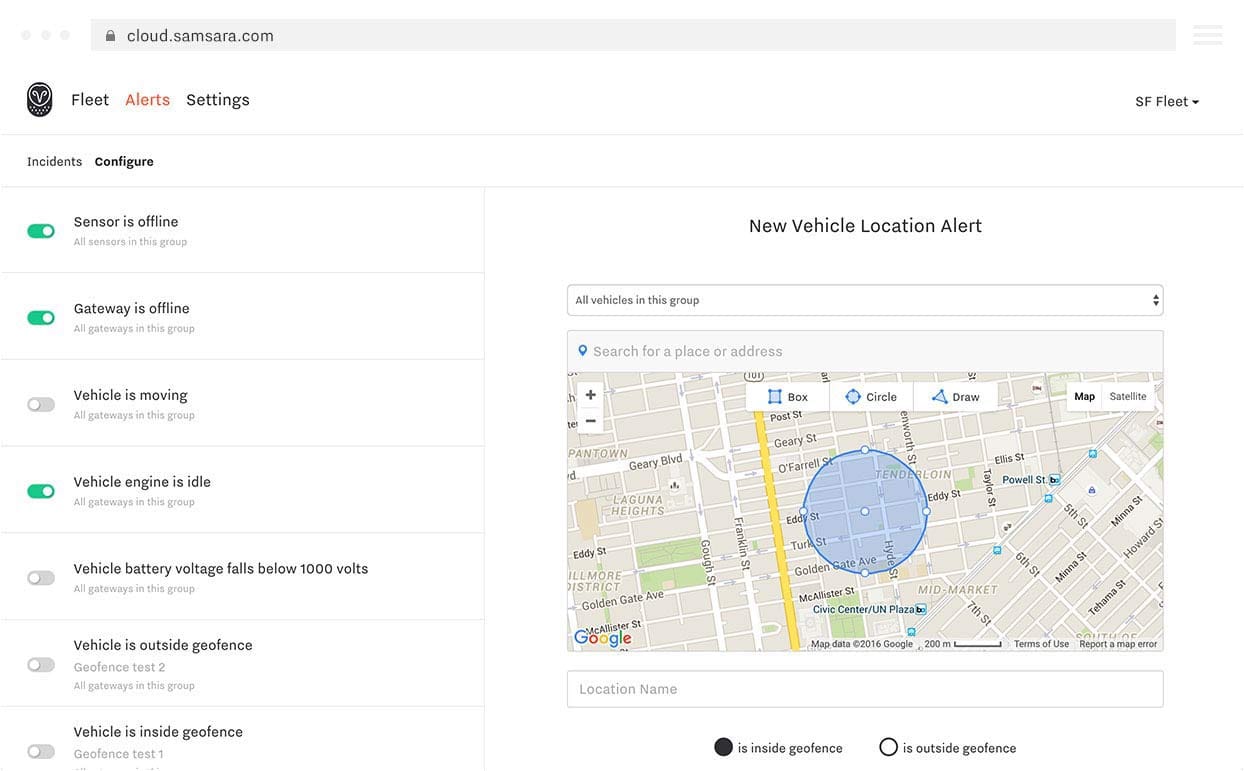This screenshot has width=1244, height=771.
Task: Click the Samsara owl logo
Action: 39,99
